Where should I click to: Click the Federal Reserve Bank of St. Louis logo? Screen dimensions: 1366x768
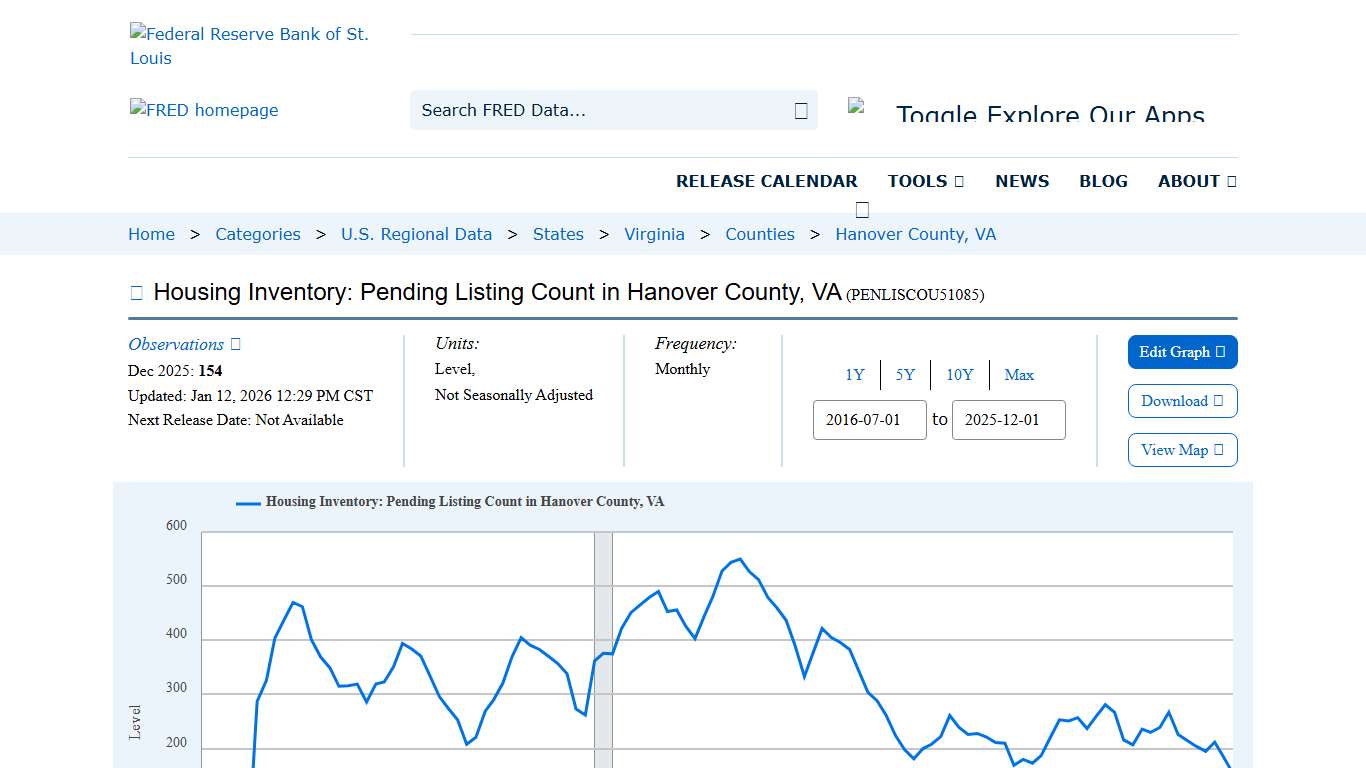(249, 45)
